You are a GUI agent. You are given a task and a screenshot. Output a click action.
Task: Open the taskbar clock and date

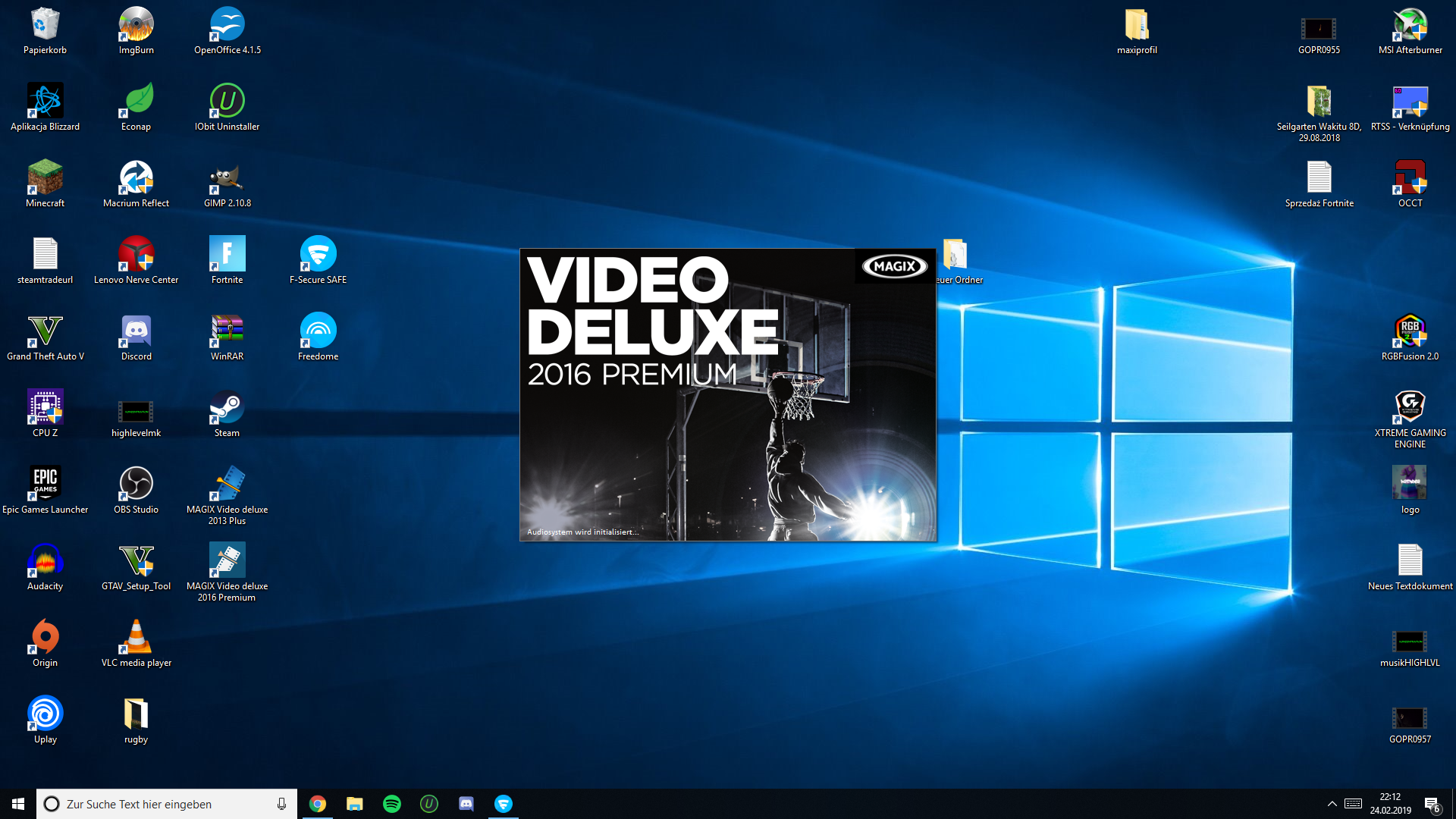pyautogui.click(x=1390, y=804)
